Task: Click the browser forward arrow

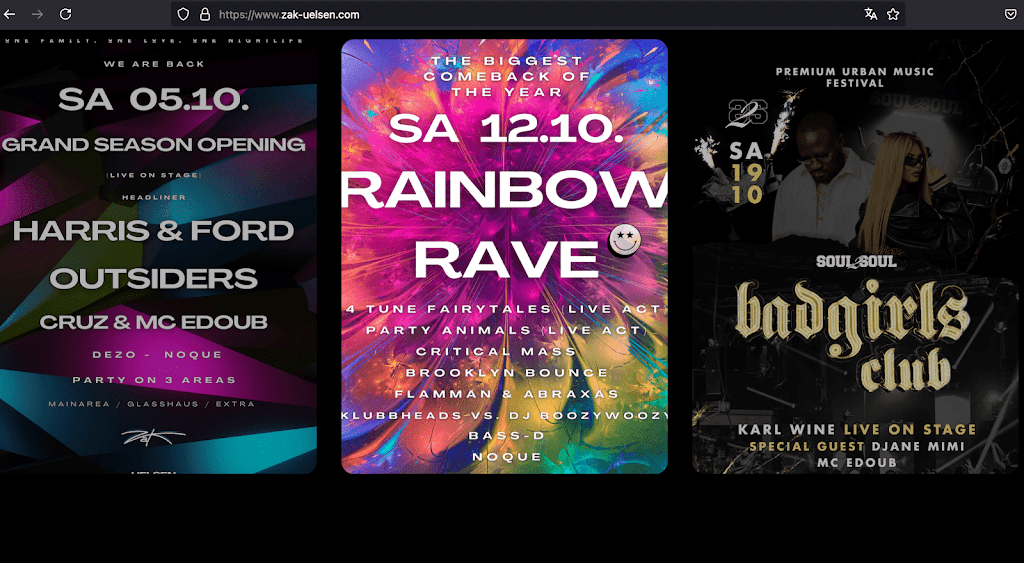Action: pyautogui.click(x=37, y=14)
